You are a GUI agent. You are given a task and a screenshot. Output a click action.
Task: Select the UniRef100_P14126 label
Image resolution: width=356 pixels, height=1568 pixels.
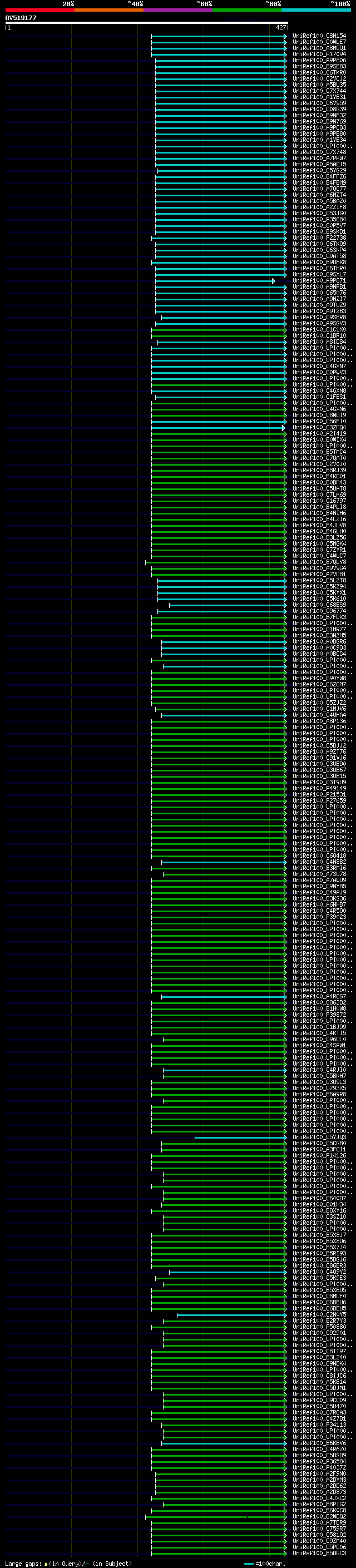pyautogui.click(x=319, y=1155)
